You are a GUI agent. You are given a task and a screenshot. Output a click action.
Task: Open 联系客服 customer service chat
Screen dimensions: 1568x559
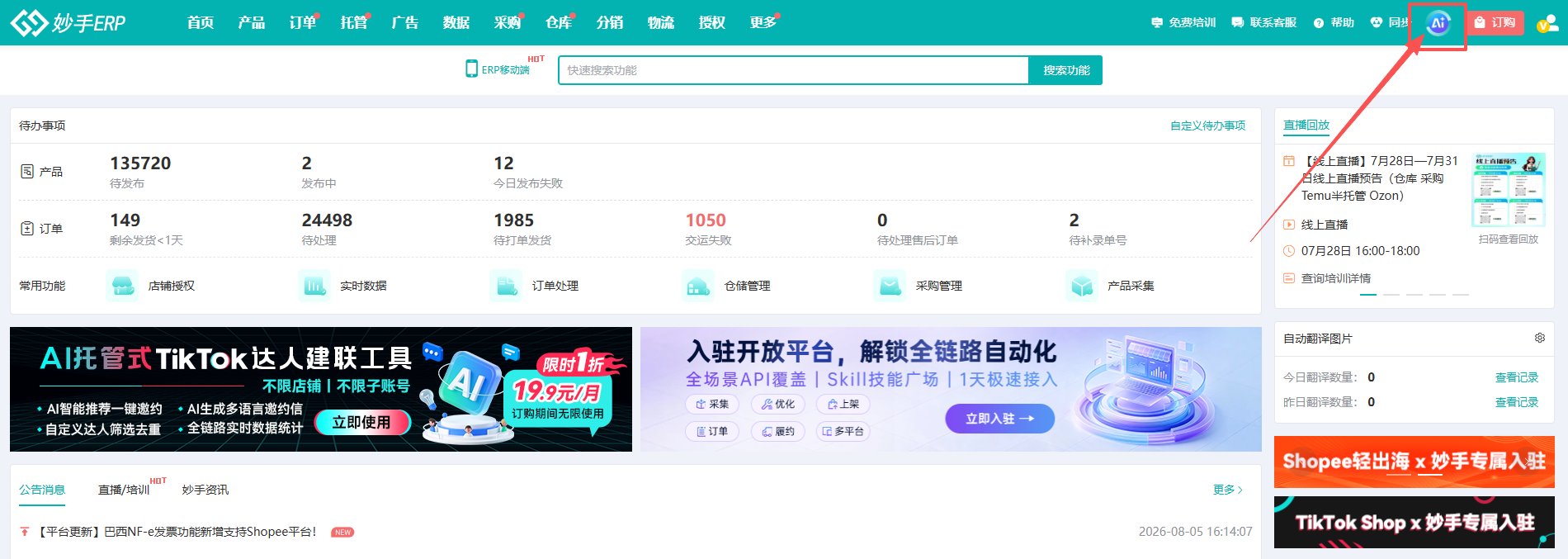click(1263, 22)
